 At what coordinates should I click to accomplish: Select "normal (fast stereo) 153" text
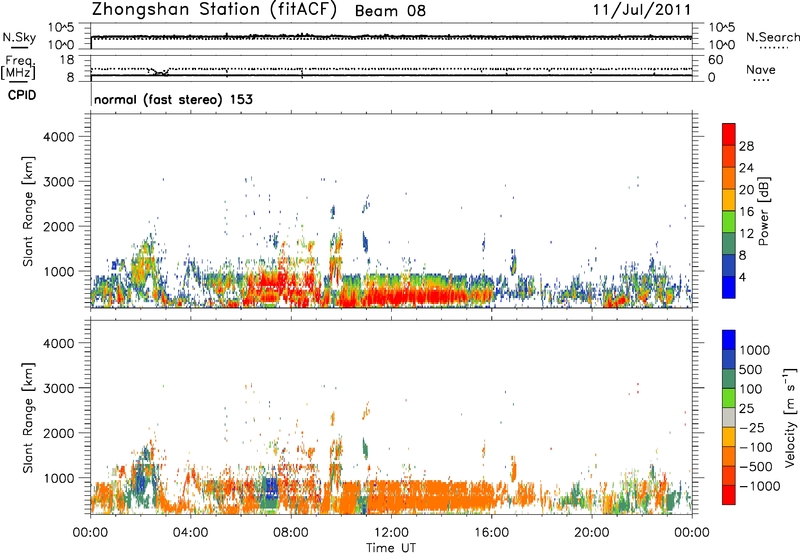pos(173,99)
